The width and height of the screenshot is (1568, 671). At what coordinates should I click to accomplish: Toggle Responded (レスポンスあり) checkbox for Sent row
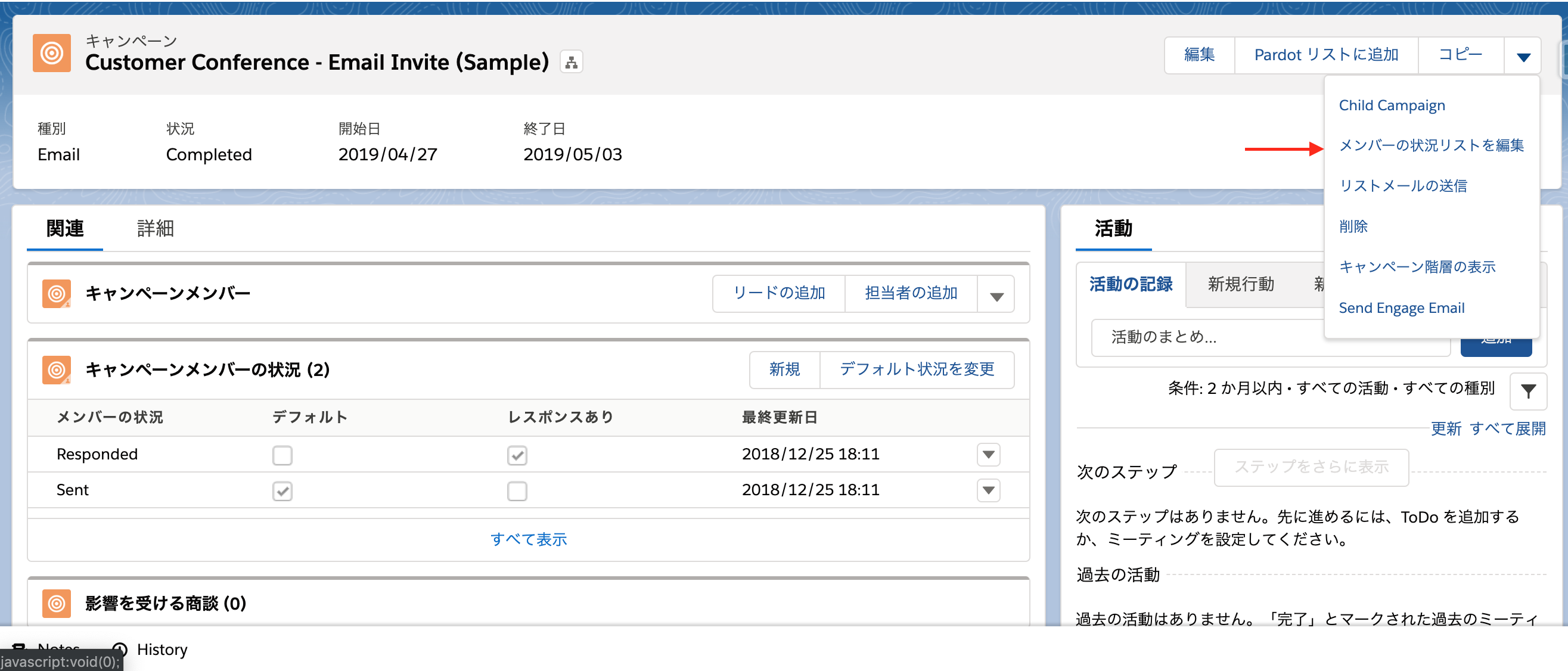click(x=517, y=491)
